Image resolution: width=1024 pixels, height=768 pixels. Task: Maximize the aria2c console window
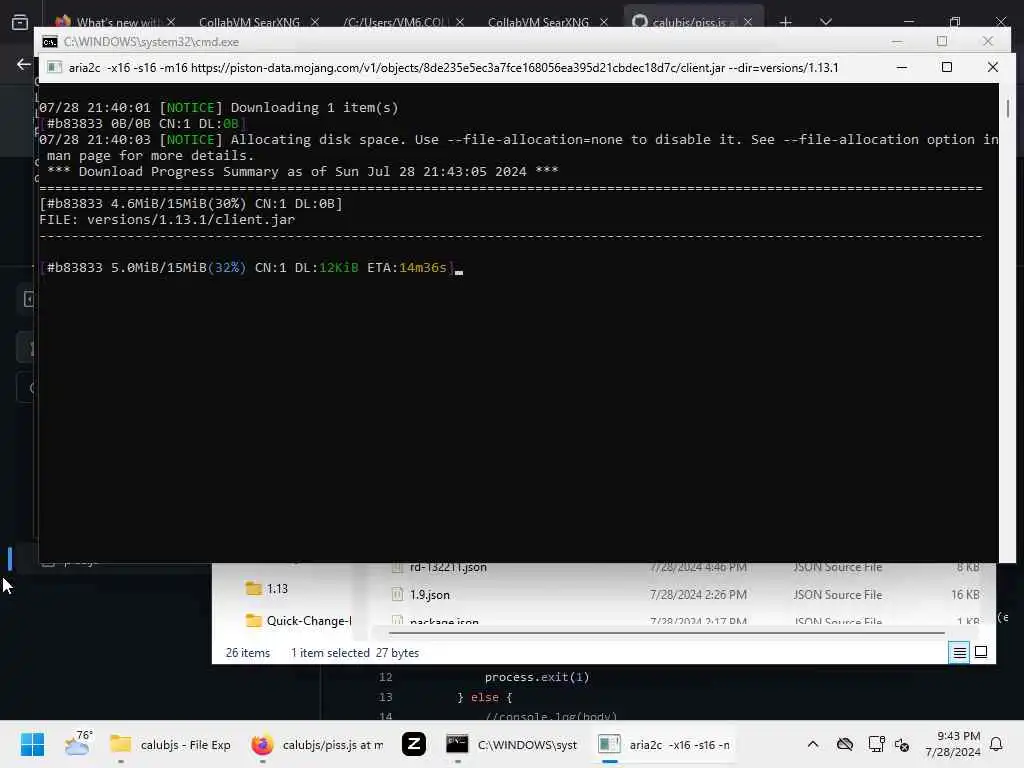point(946,67)
